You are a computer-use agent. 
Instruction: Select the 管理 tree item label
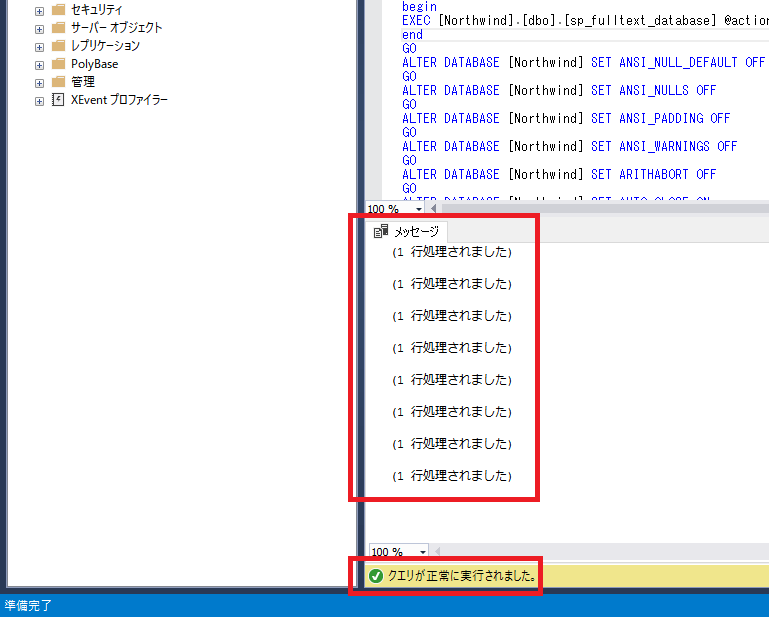point(83,82)
